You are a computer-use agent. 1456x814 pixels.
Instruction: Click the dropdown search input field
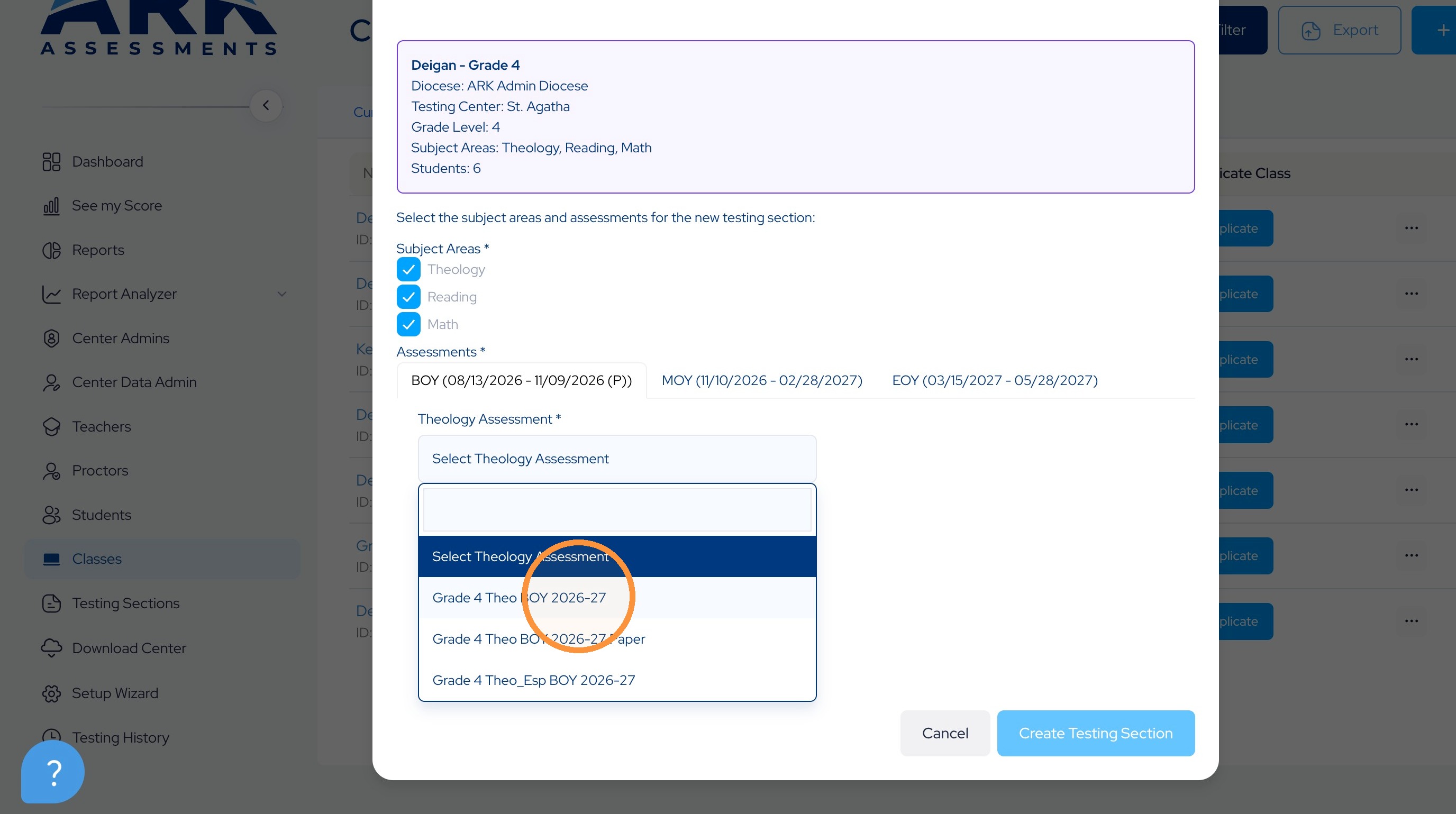(x=617, y=509)
